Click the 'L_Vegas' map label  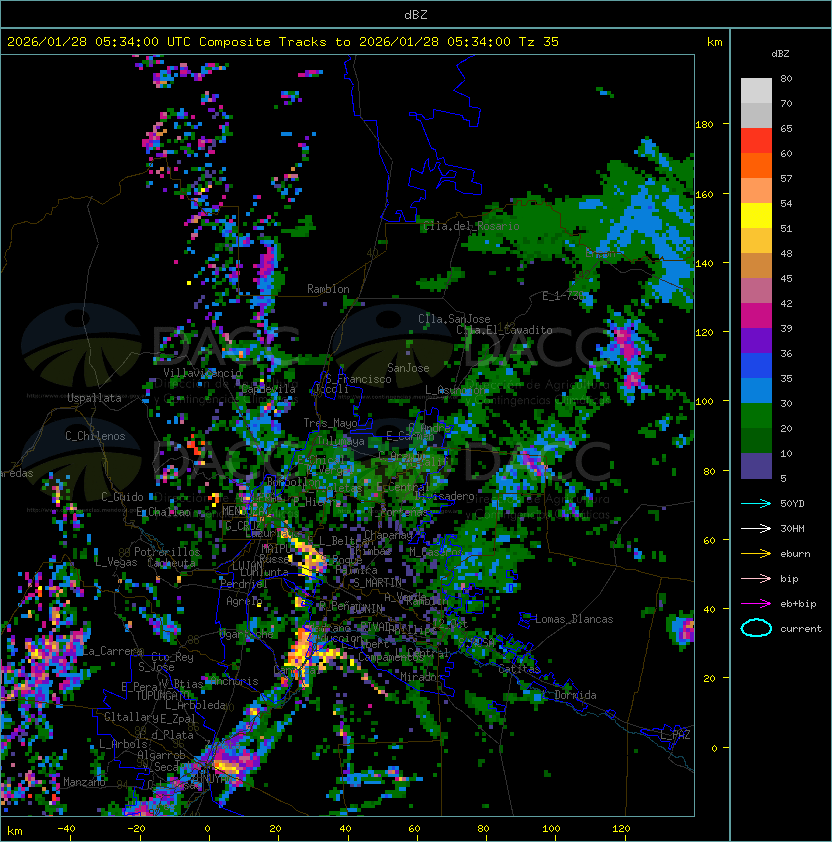[116, 562]
